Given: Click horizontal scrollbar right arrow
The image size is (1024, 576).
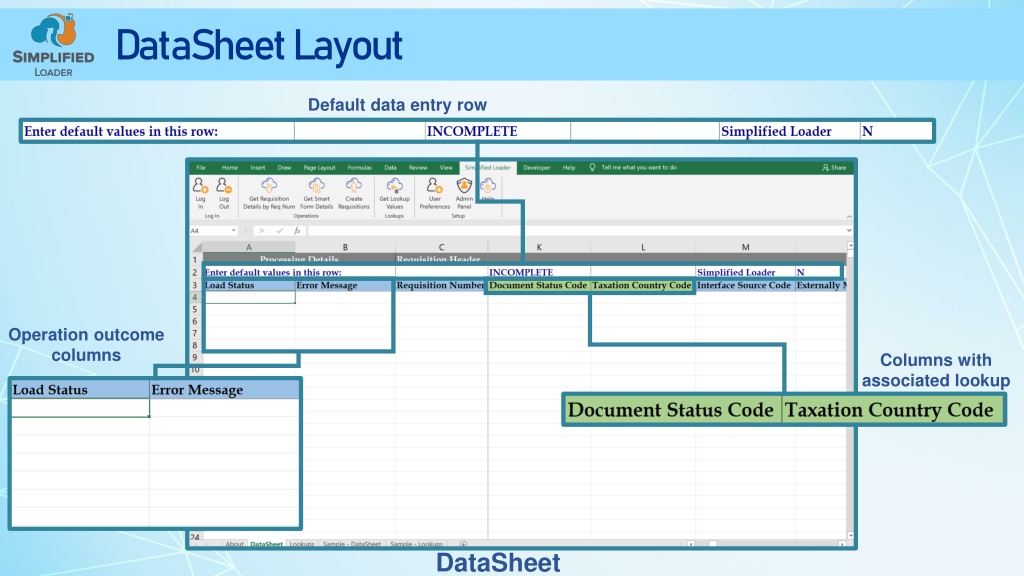Looking at the screenshot, I should coord(842,544).
